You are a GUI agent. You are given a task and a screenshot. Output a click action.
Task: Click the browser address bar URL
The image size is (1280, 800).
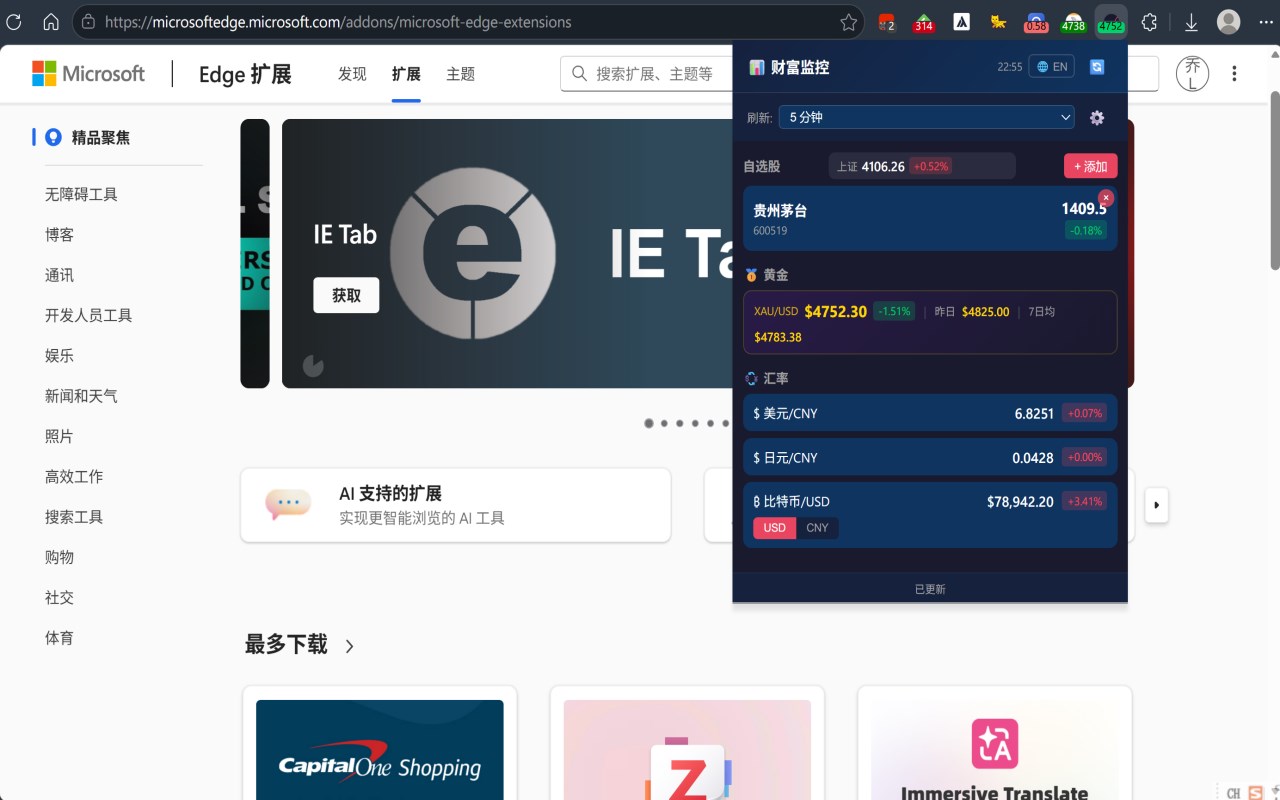[338, 22]
